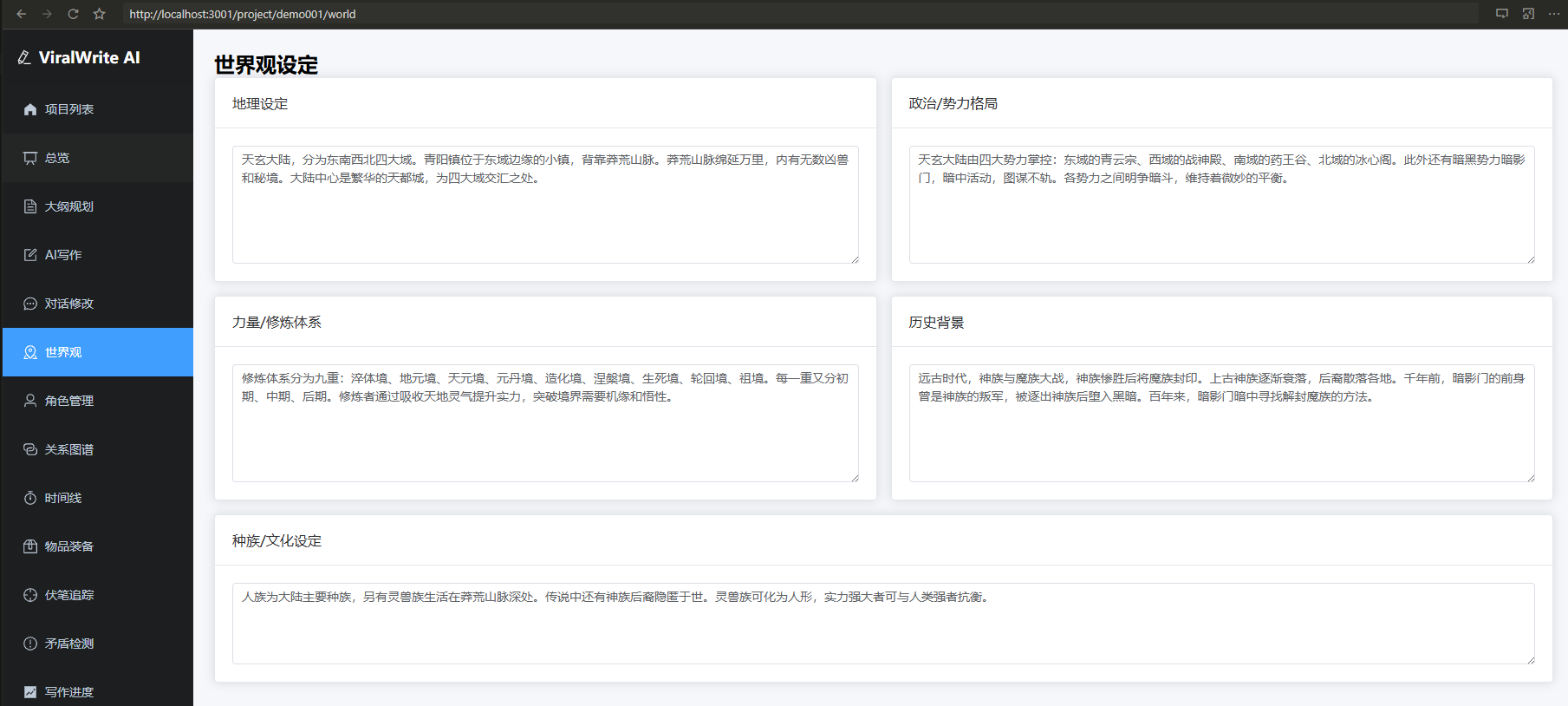The height and width of the screenshot is (706, 1568).
Task: Click the warning circle icon beside 矛盾检测
Action: coord(30,644)
